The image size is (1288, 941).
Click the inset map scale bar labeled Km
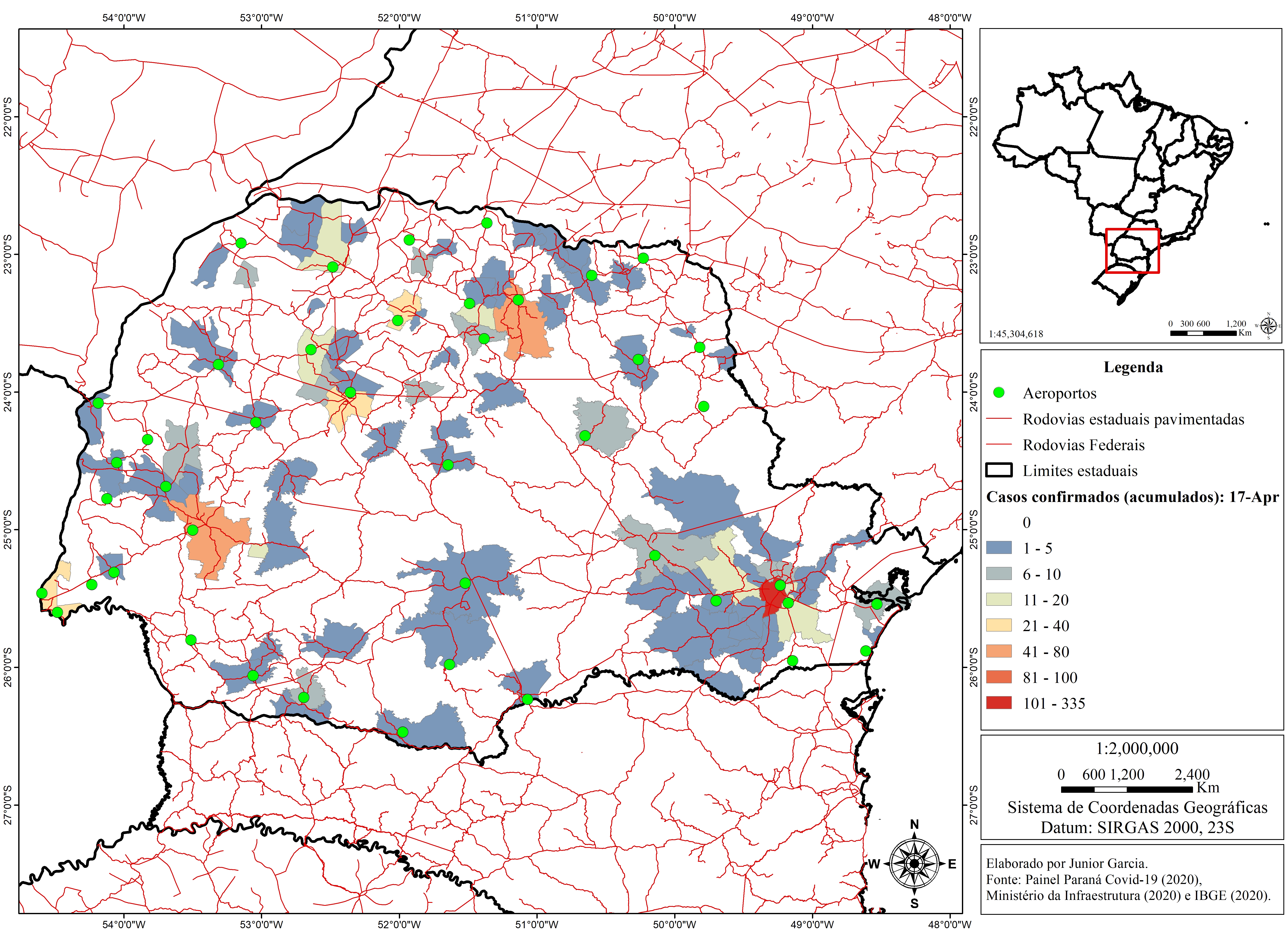(x=1203, y=333)
